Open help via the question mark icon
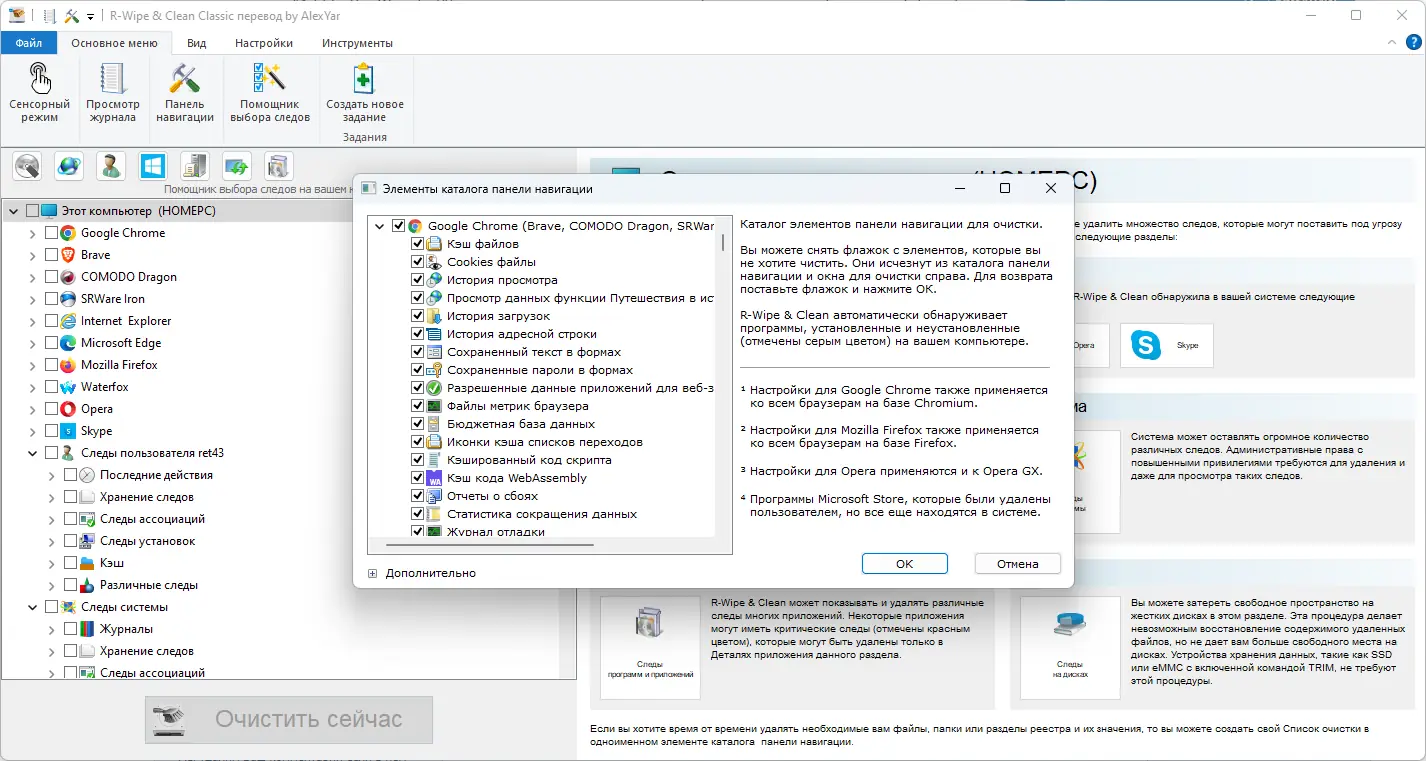The image size is (1426, 761). pyautogui.click(x=1413, y=43)
